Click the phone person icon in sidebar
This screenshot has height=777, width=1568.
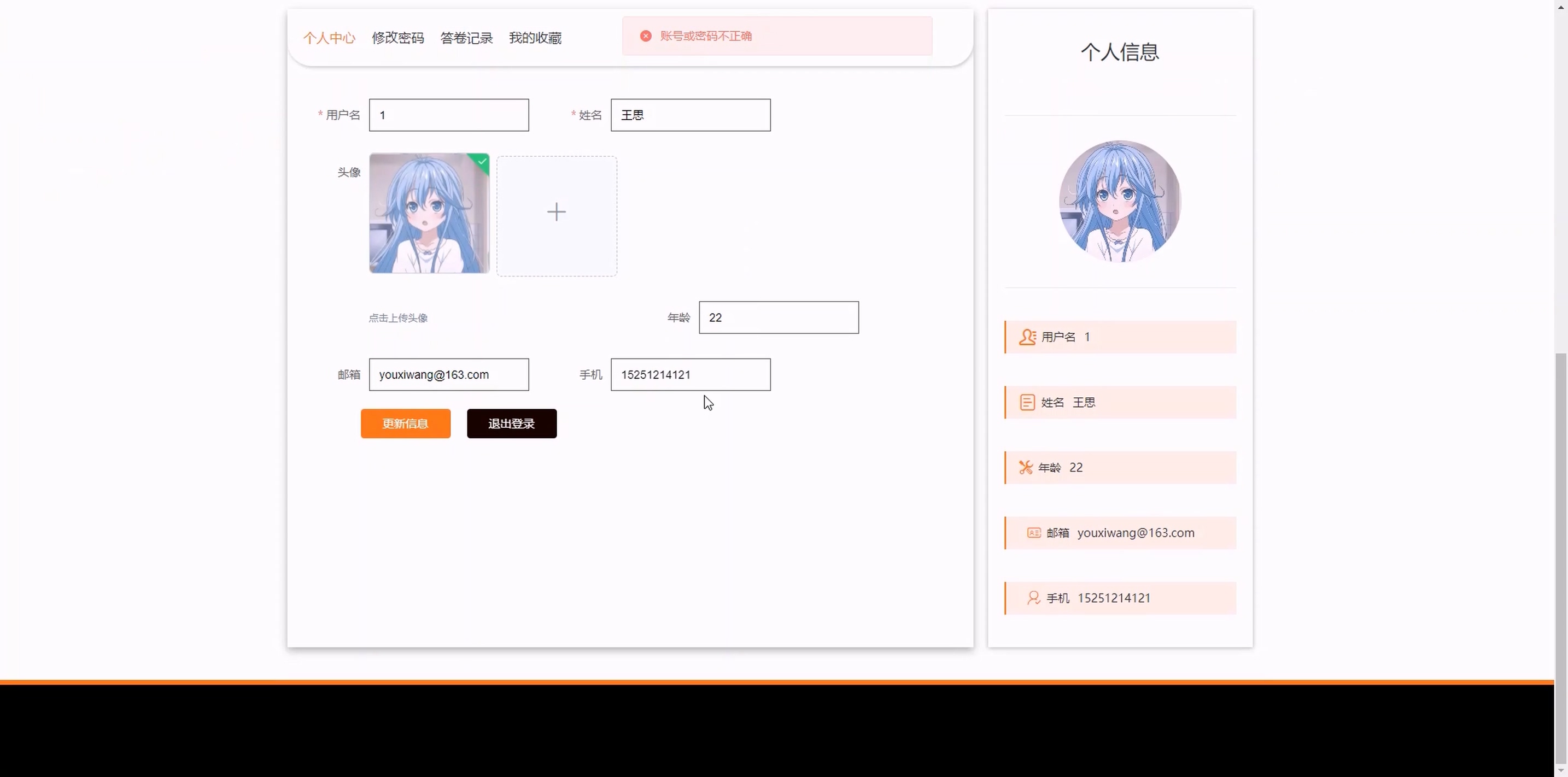[x=1033, y=598]
